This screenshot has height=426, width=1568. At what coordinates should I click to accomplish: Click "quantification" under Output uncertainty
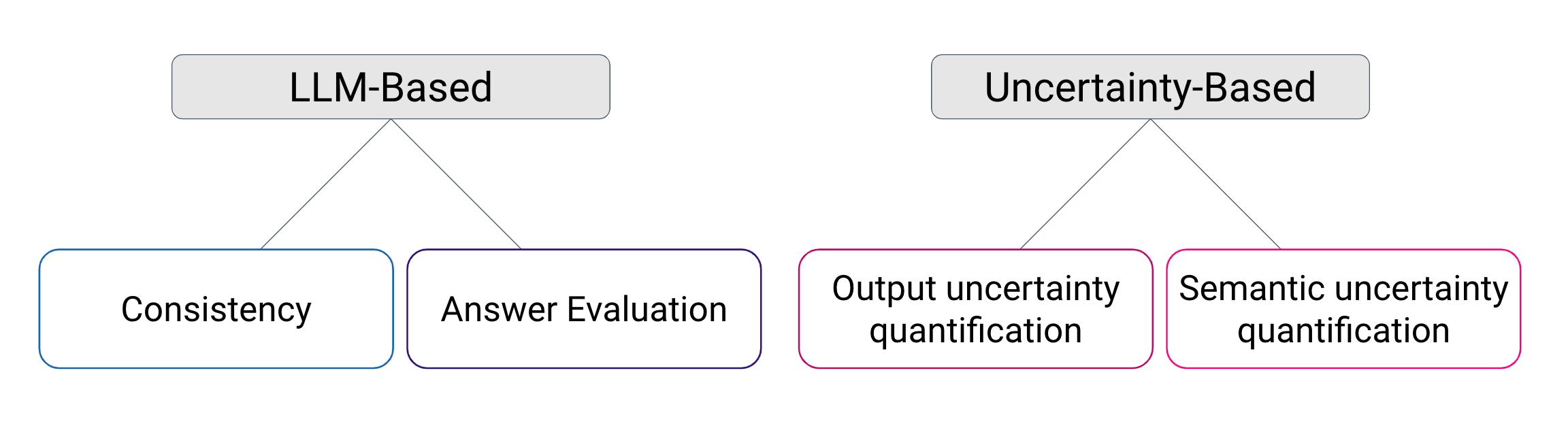click(975, 331)
